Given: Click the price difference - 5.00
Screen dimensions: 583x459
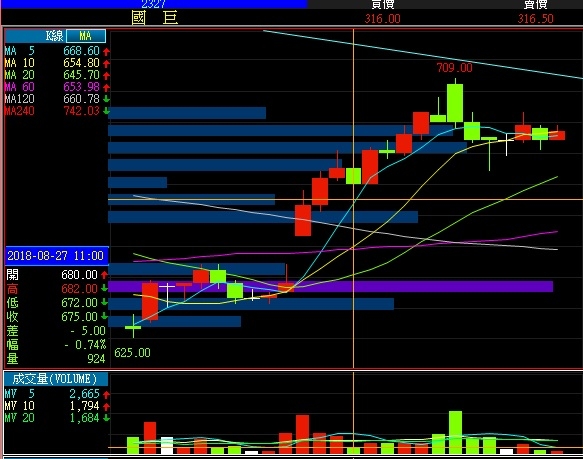Looking at the screenshot, I should tap(88, 331).
